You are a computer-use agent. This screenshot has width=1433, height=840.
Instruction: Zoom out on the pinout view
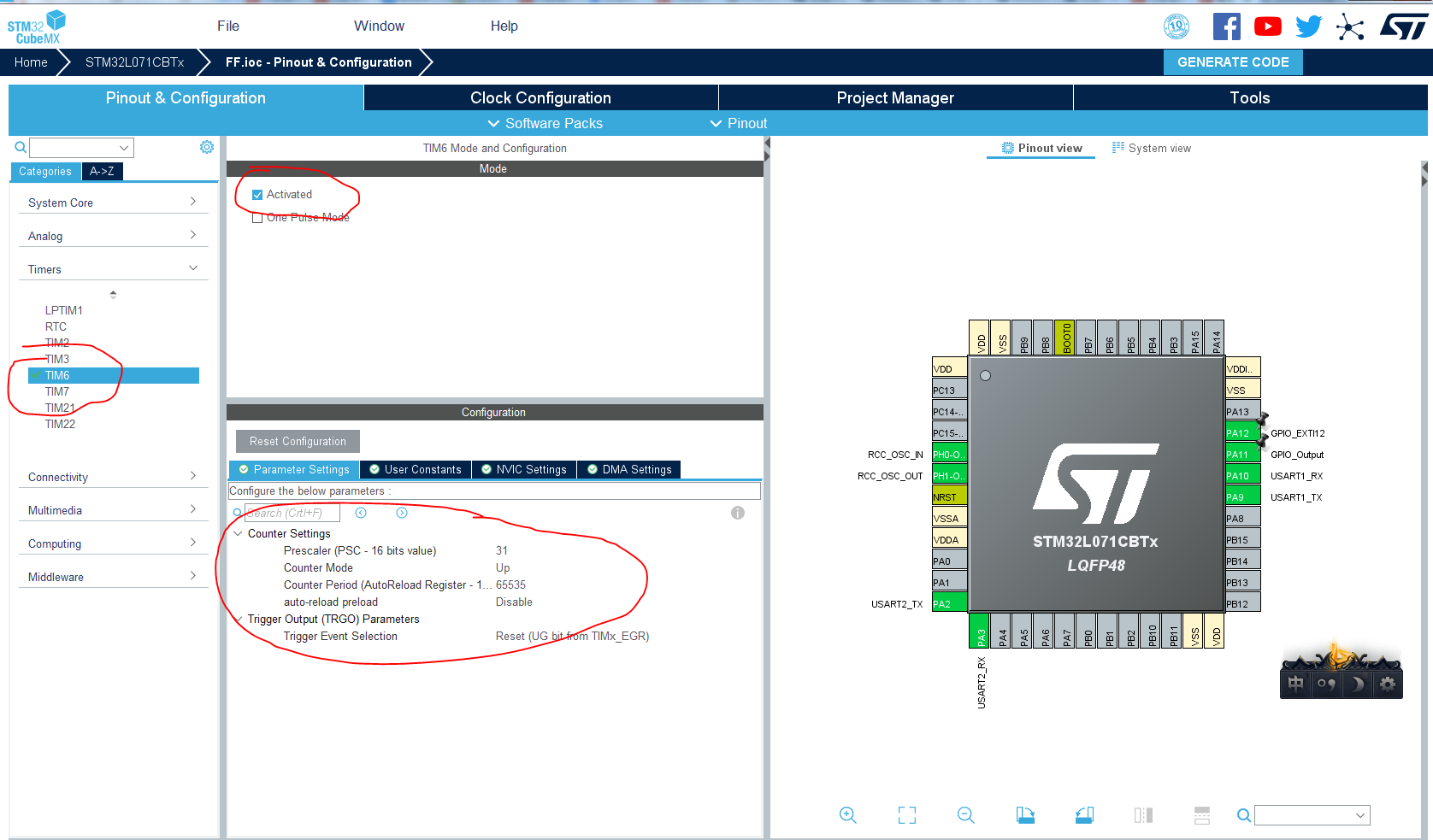(965, 815)
